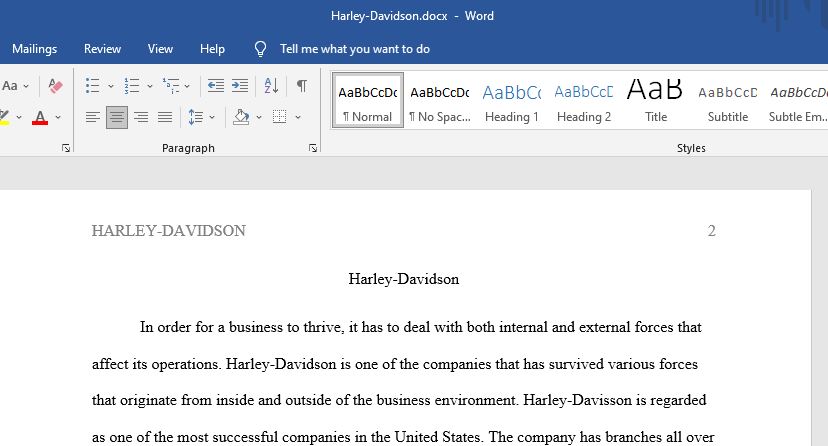This screenshot has height=446, width=828.
Task: Open the Mailings ribbon tab
Action: pyautogui.click(x=34, y=49)
